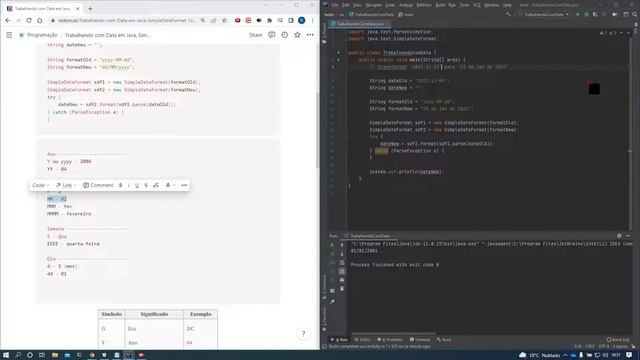Open Chrome three-dot menu
The height and width of the screenshot is (360, 640).
[x=312, y=20]
